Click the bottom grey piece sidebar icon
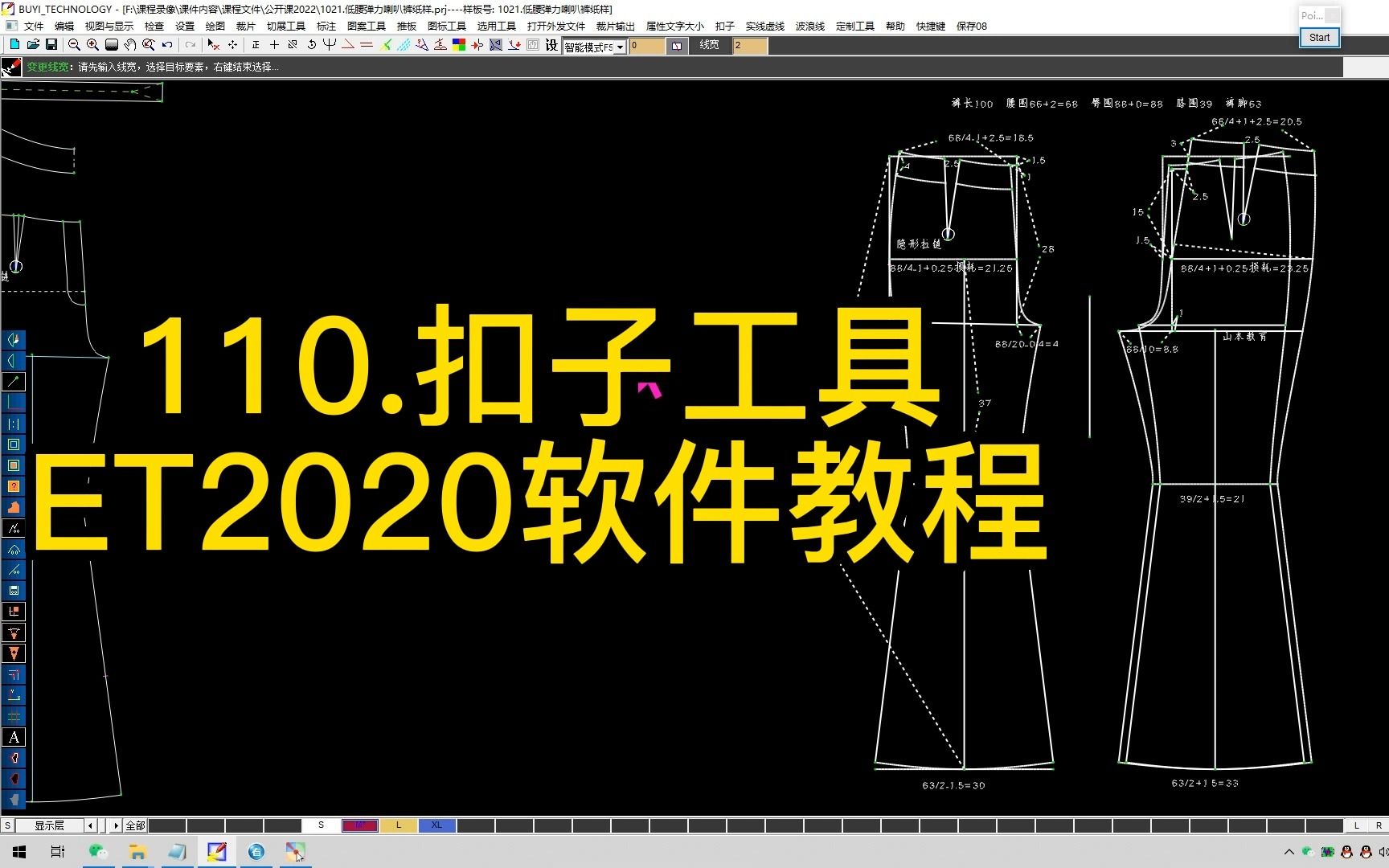This screenshot has height=868, width=1389. coord(14,800)
